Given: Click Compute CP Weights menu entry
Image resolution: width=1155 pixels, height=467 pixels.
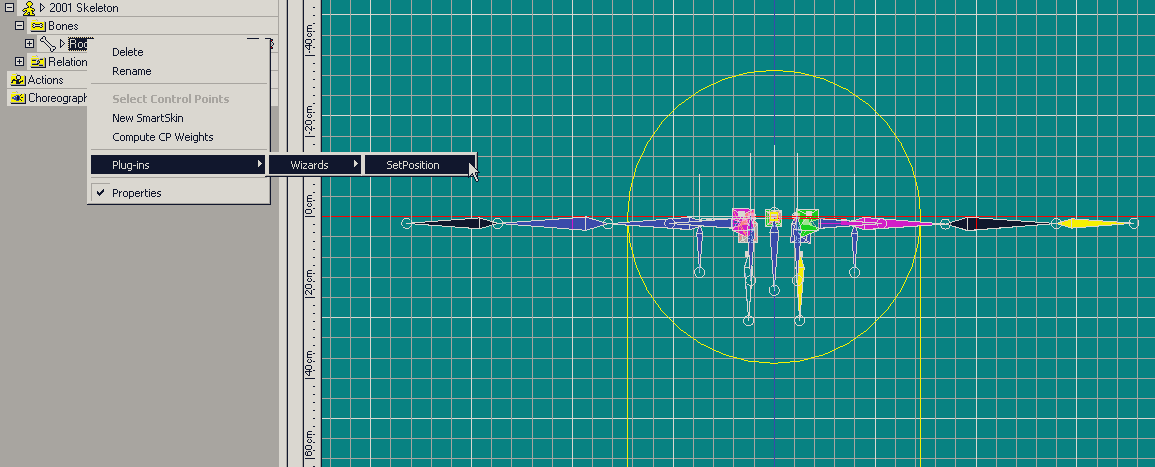Looking at the screenshot, I should coord(162,137).
